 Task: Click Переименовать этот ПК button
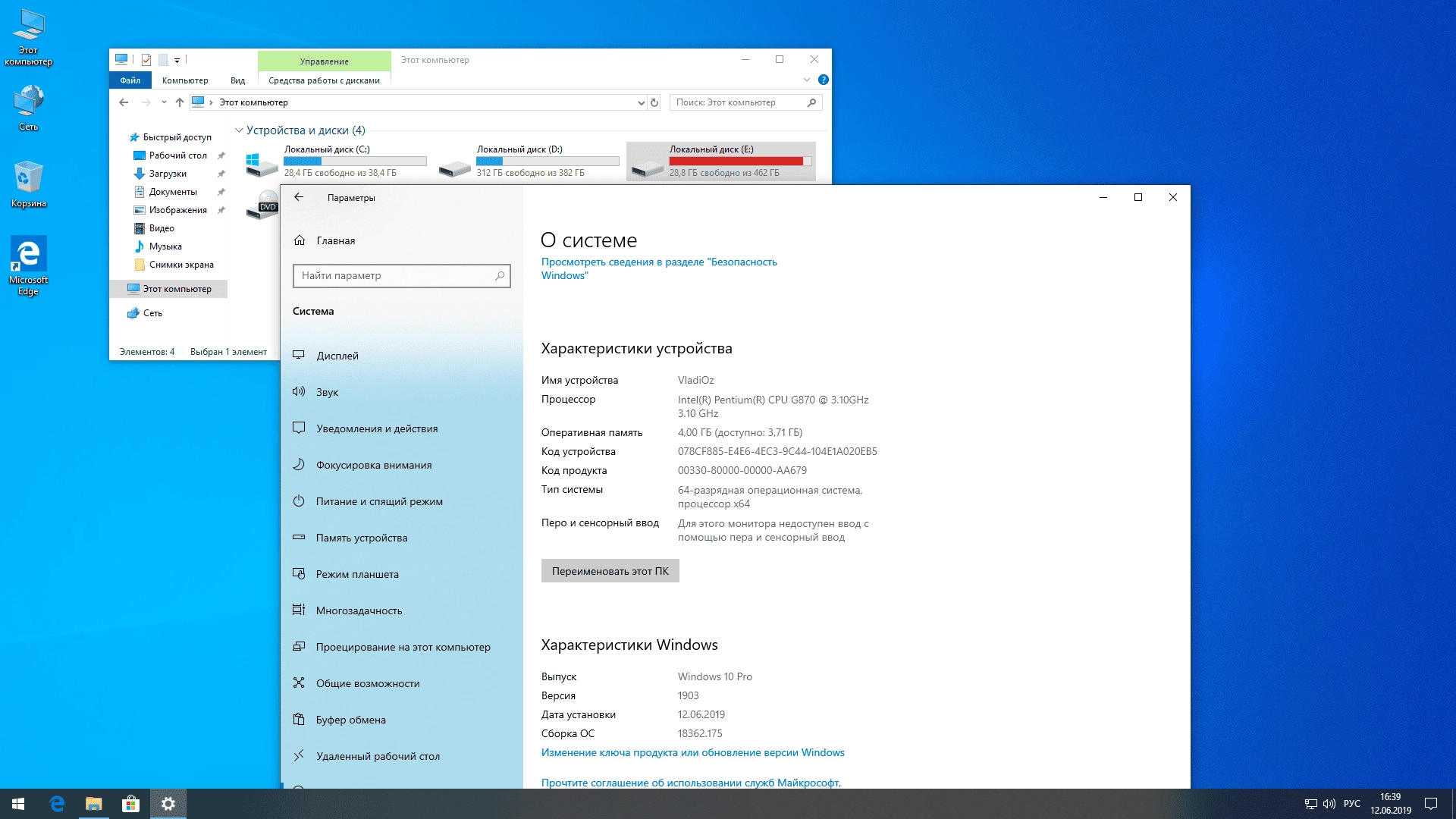click(610, 571)
